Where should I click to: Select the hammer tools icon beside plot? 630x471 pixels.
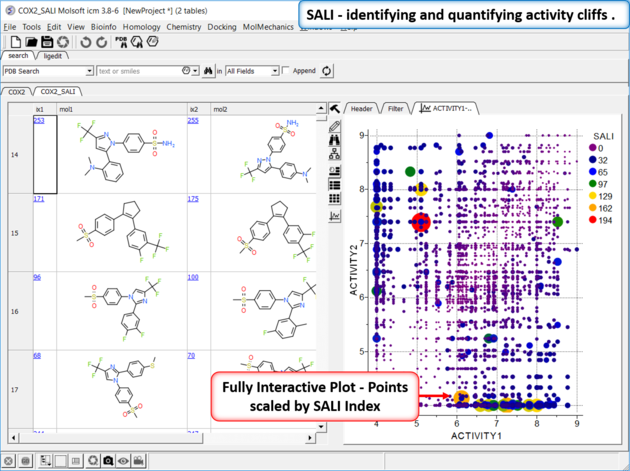[334, 107]
